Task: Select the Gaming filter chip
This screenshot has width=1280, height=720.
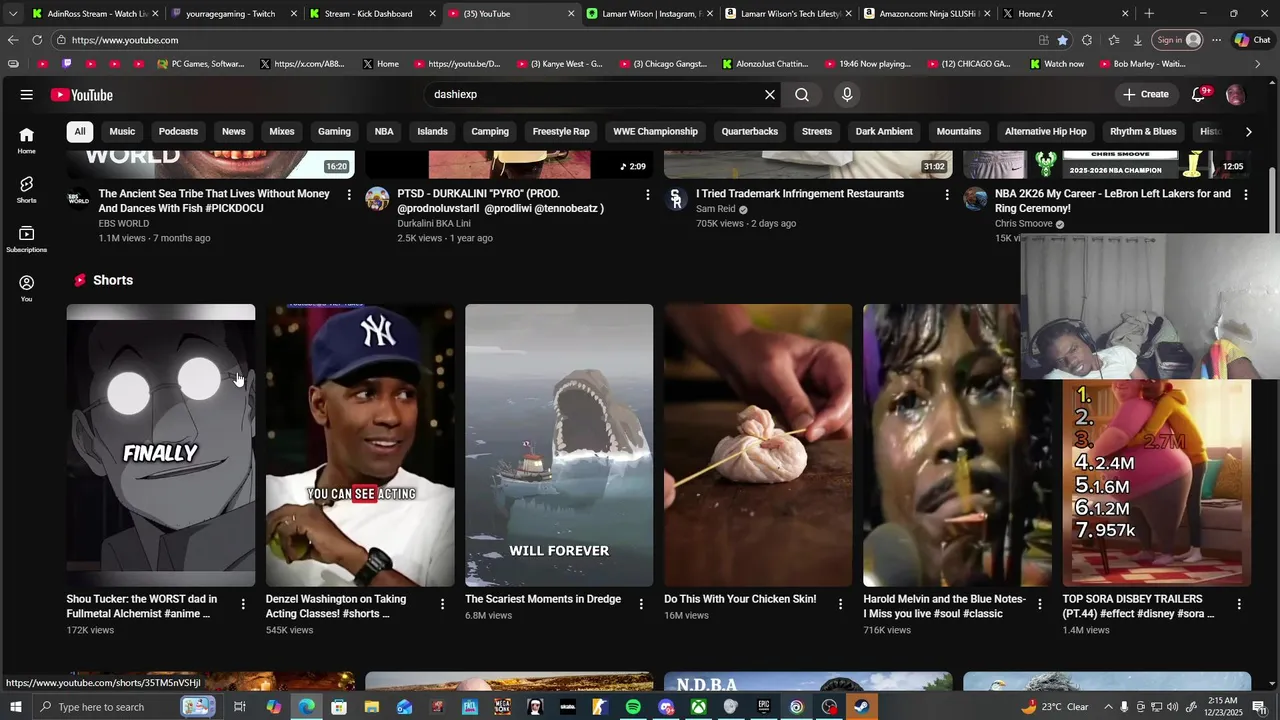Action: click(x=334, y=132)
